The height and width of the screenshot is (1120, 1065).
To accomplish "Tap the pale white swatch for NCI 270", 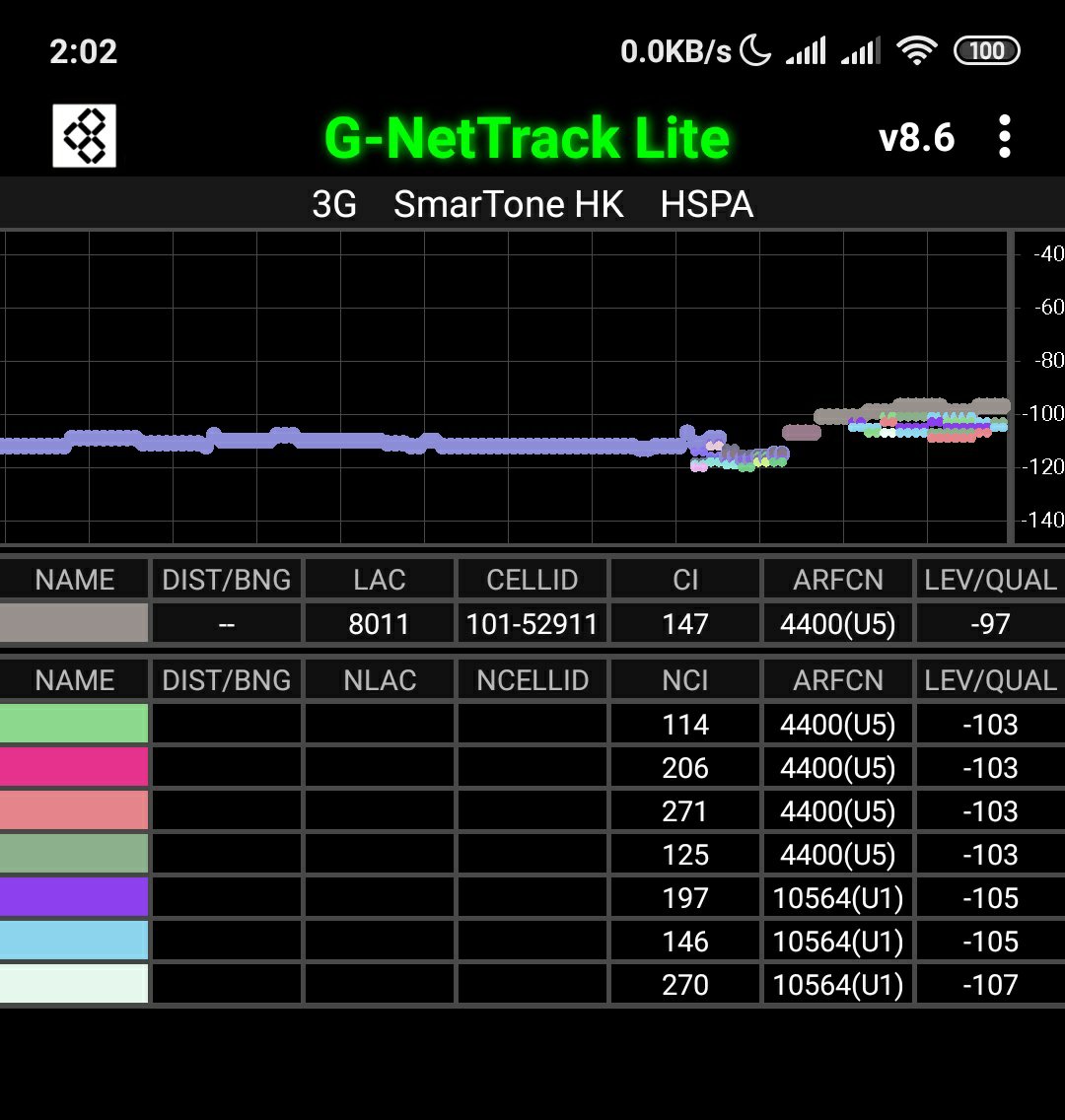I will 74,984.
